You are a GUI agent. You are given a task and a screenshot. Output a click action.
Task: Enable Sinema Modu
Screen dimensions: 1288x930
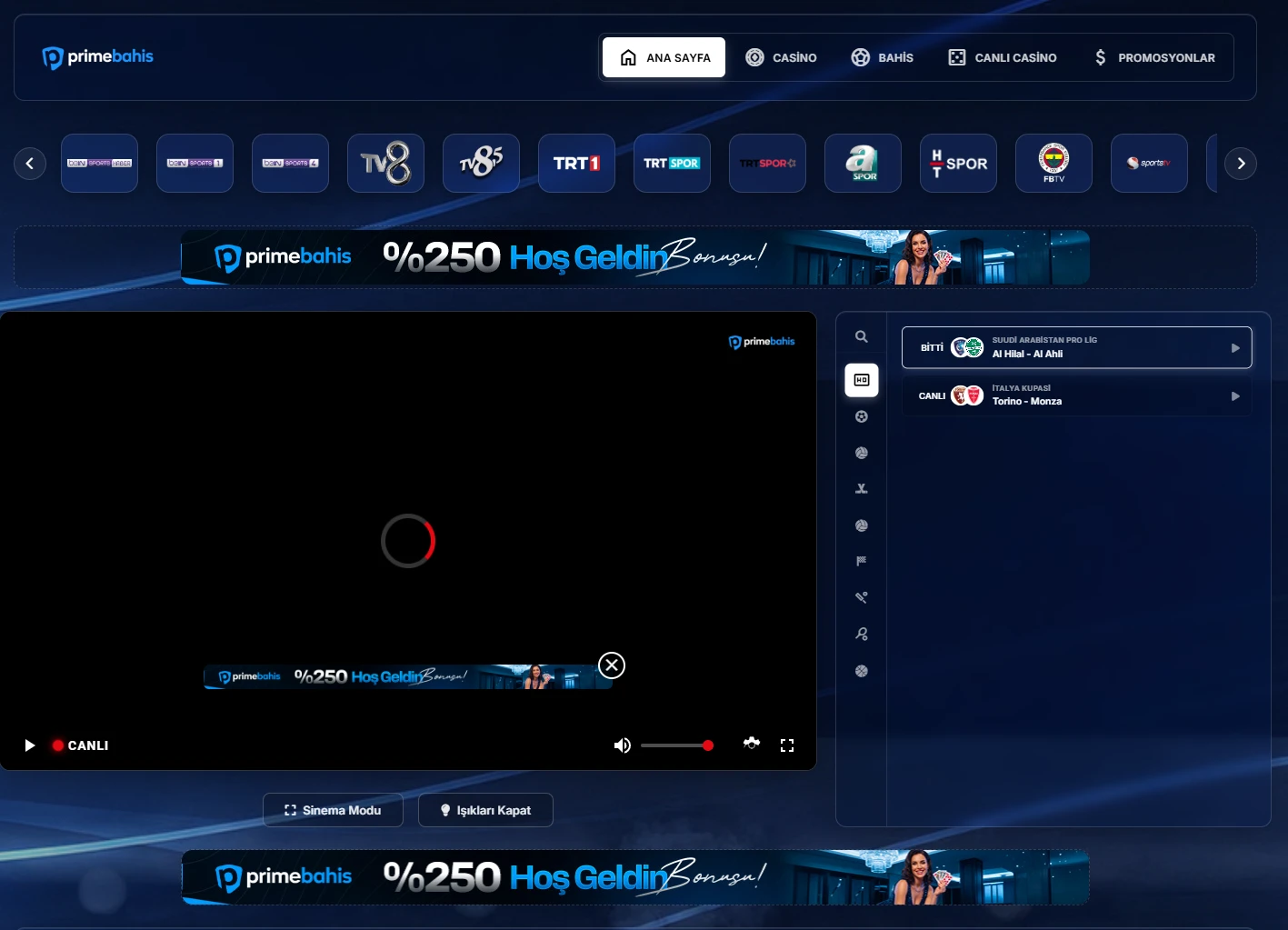tap(333, 810)
